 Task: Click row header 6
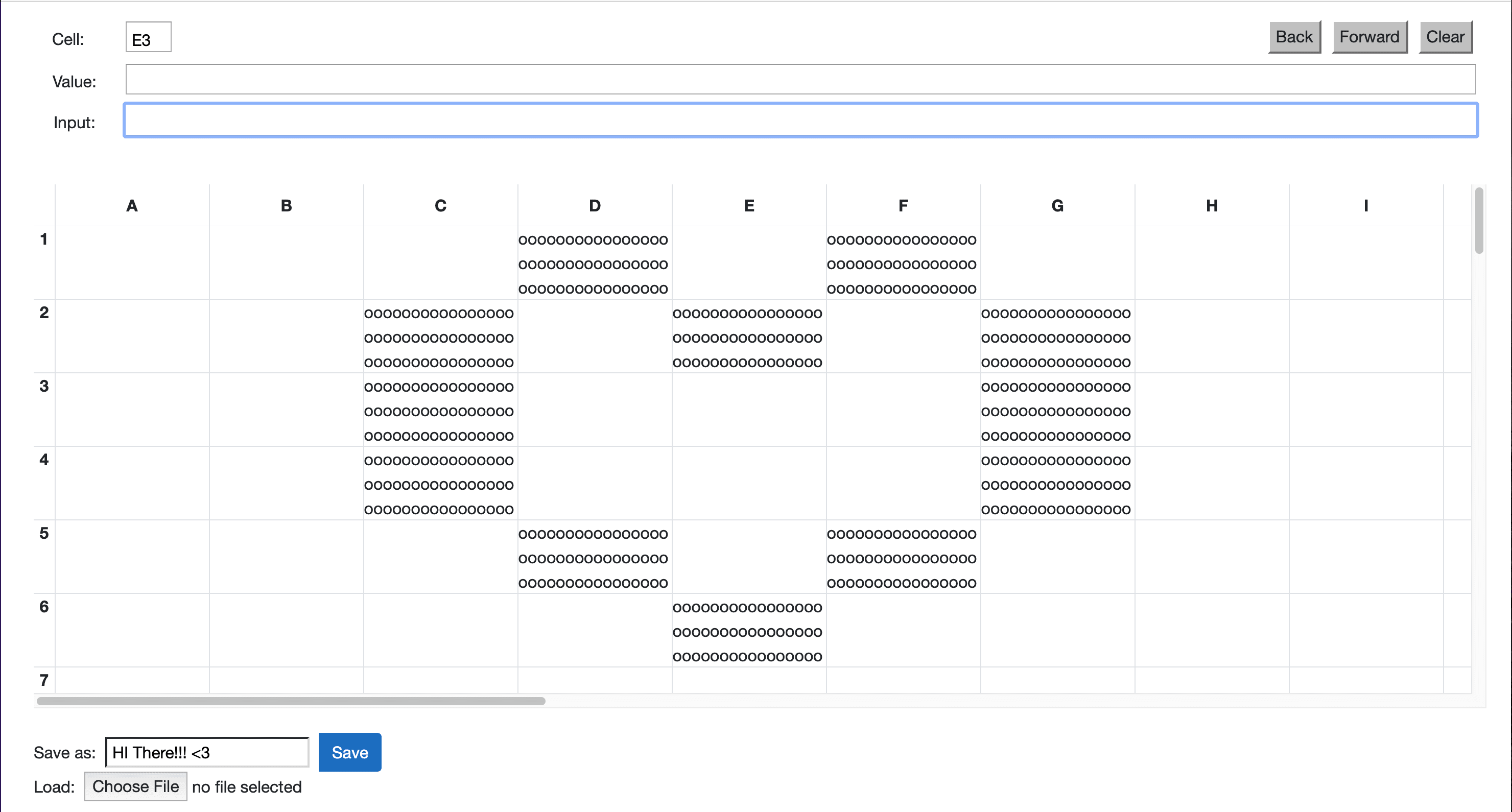pos(44,607)
